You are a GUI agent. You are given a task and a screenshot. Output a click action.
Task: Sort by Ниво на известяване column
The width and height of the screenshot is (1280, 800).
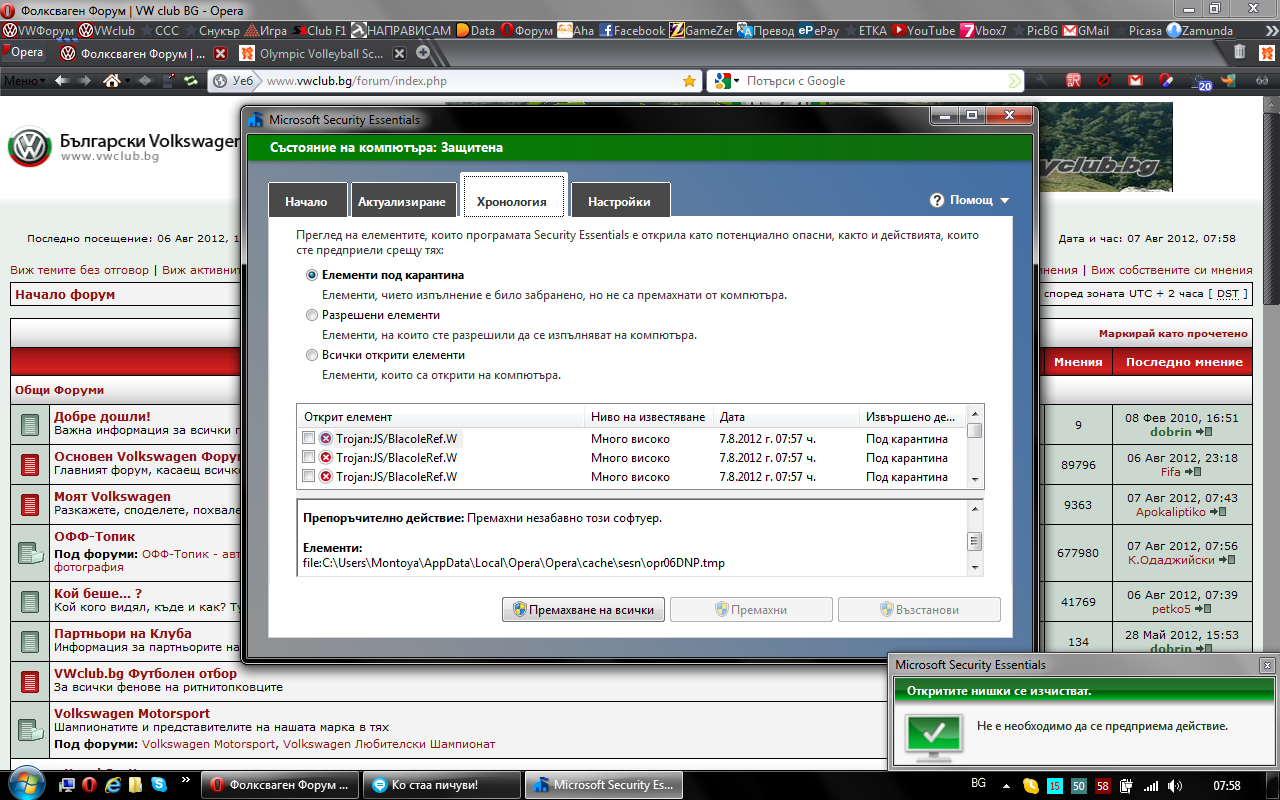(648, 417)
